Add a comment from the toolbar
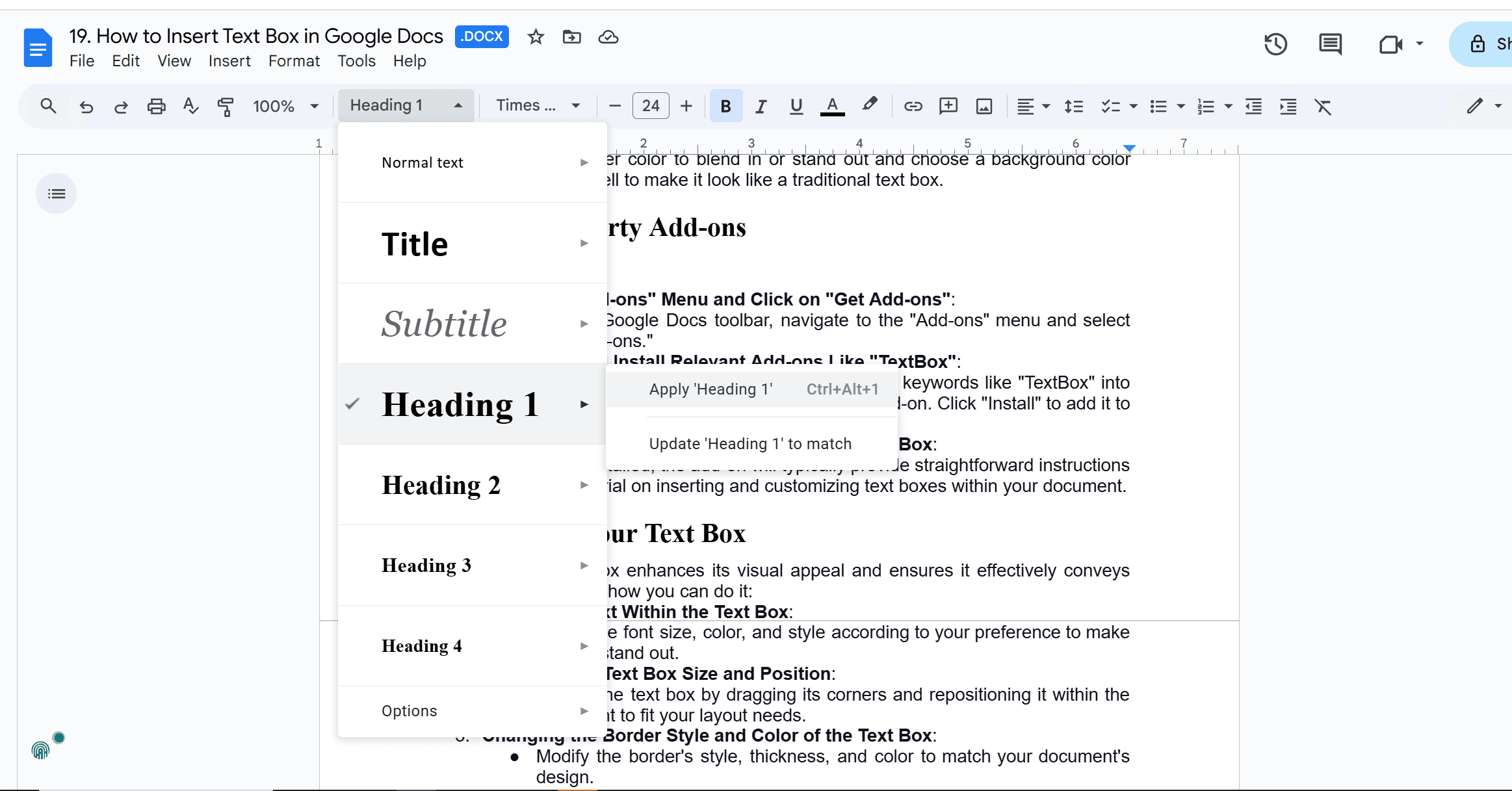Screen dimensions: 1512x791 [948, 106]
